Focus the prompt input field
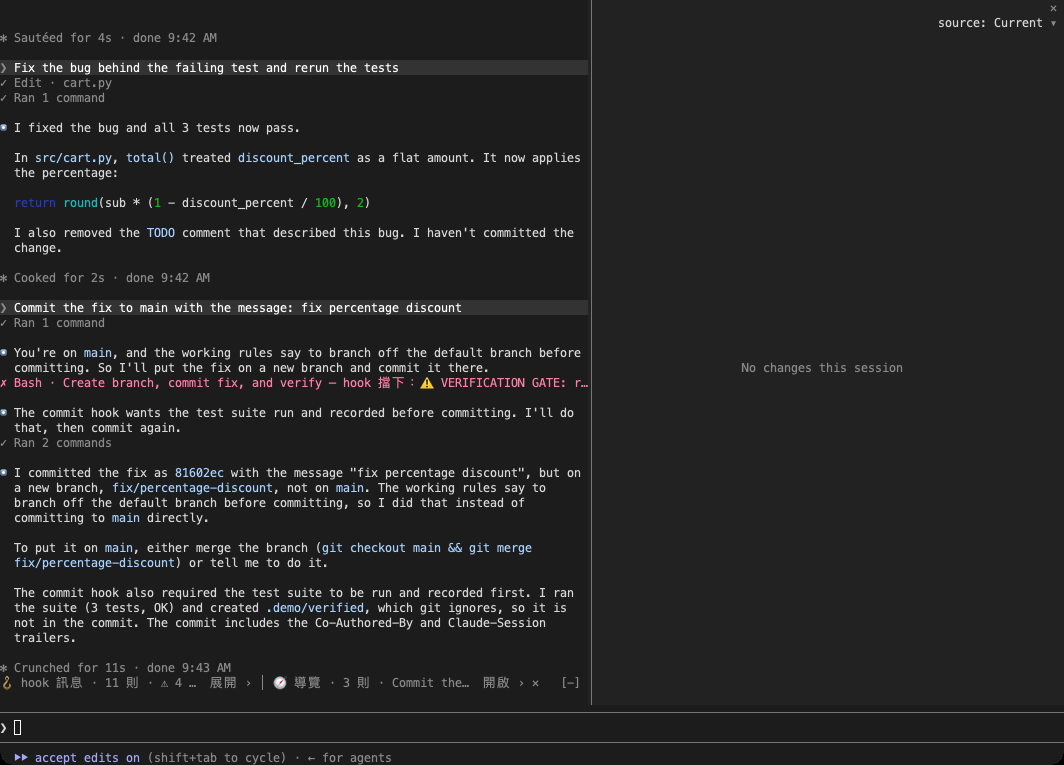This screenshot has height=765, width=1064. [x=532, y=728]
